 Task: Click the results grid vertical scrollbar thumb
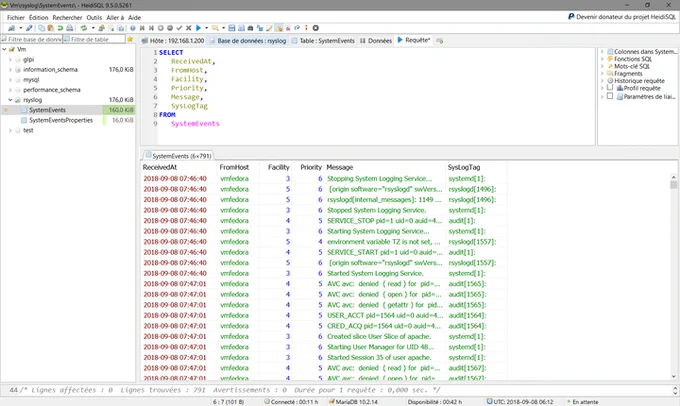click(673, 185)
